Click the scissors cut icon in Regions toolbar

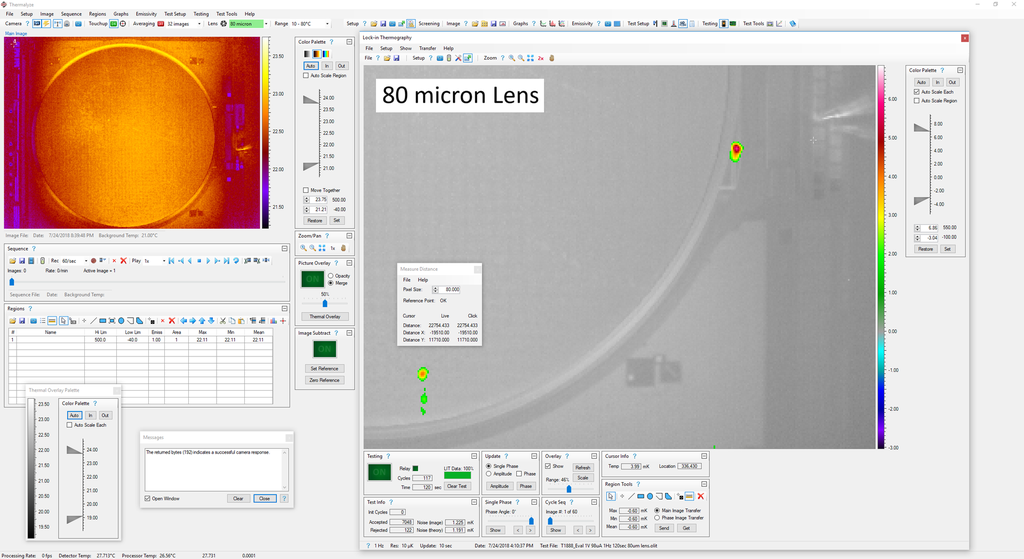[223, 321]
